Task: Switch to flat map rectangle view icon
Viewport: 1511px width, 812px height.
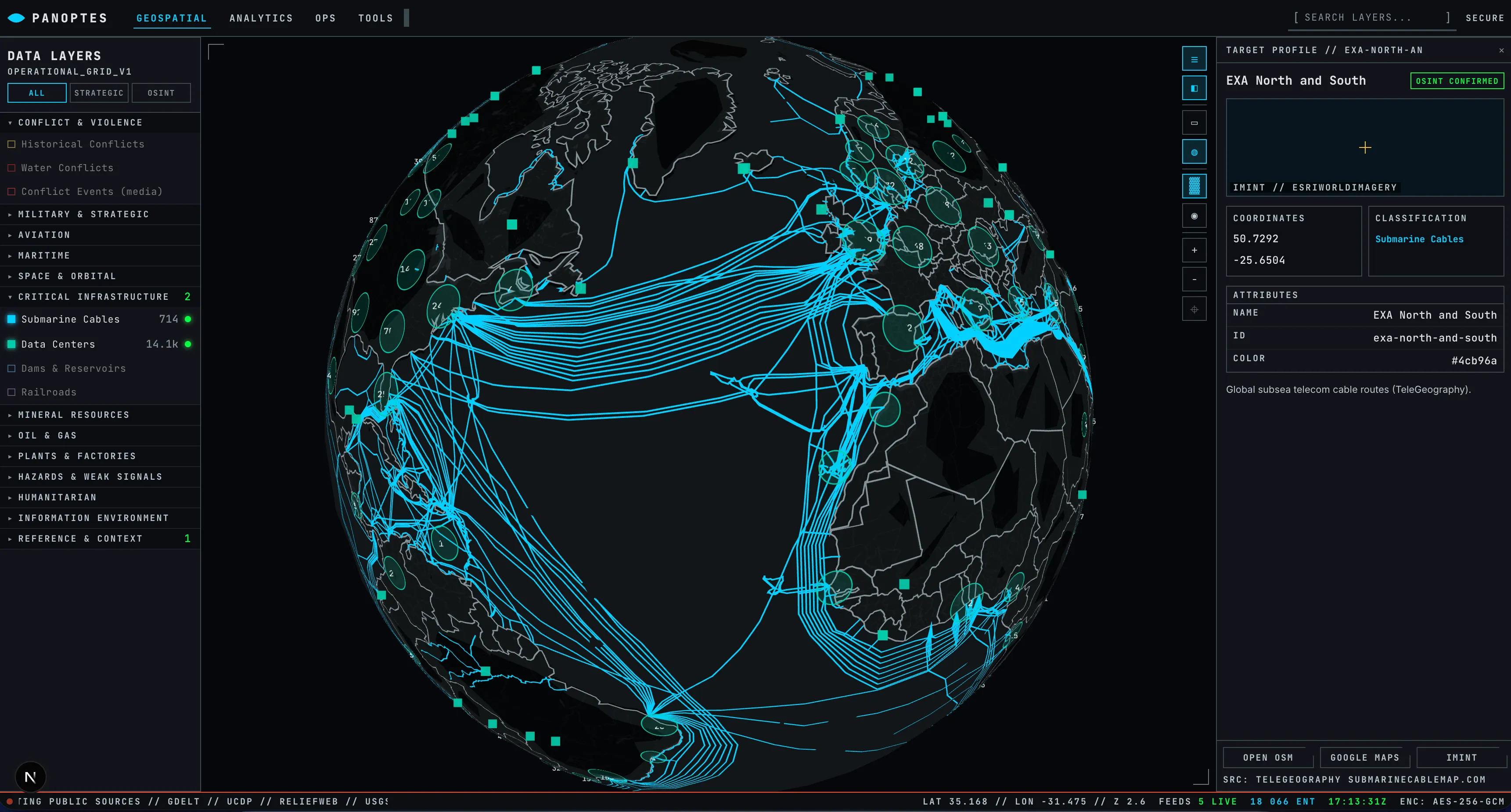Action: pos(1194,123)
